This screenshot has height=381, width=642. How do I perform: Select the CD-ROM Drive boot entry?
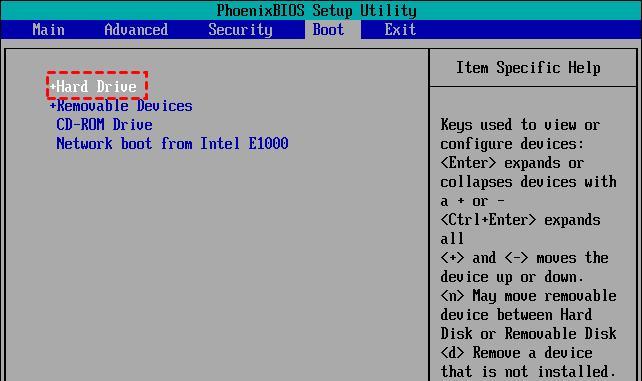104,124
